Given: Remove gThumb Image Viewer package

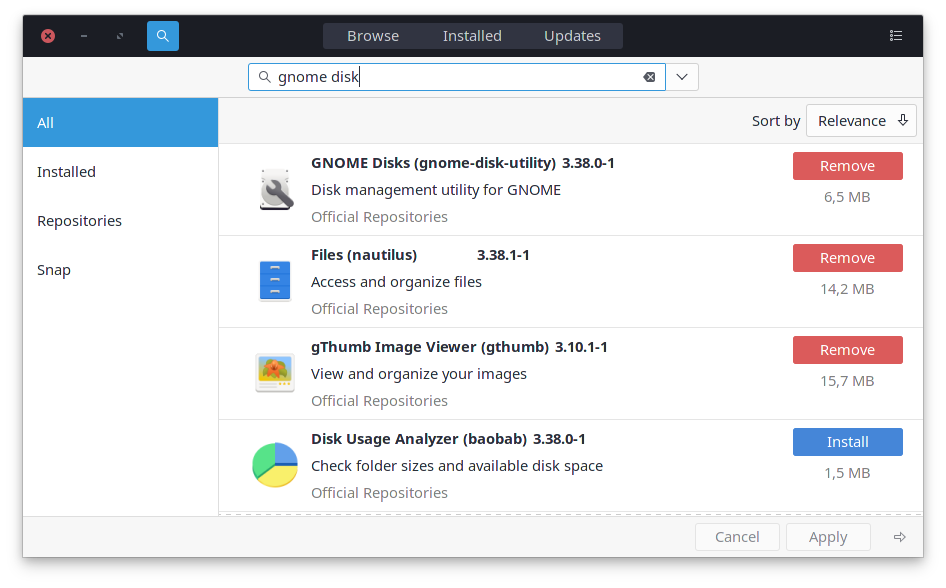Looking at the screenshot, I should [x=847, y=350].
